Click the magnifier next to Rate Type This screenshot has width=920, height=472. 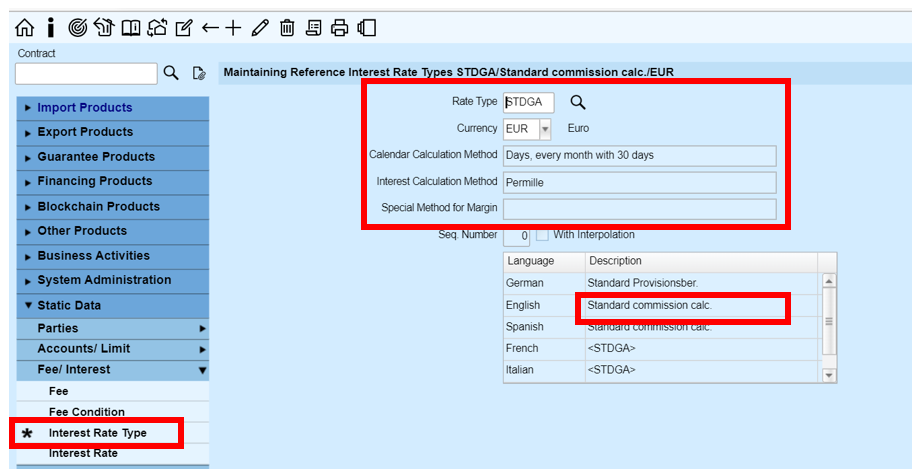577,102
